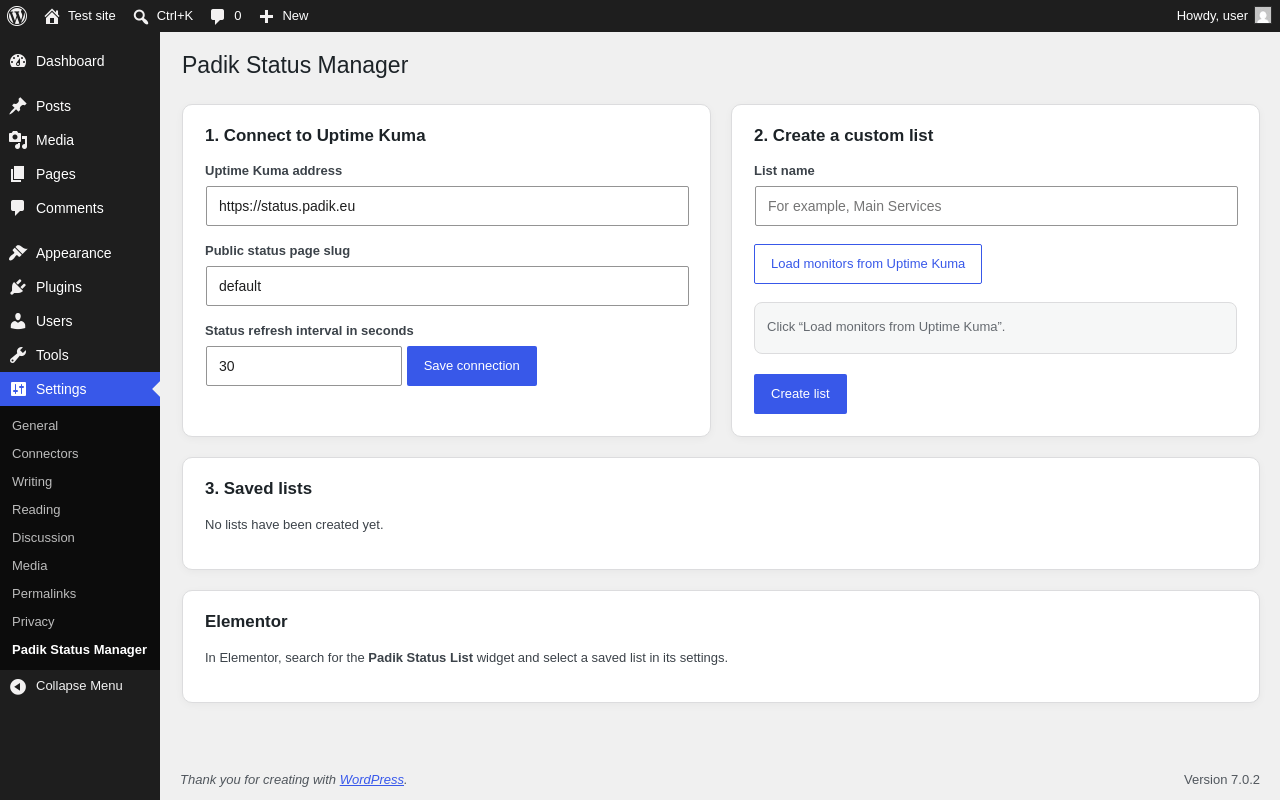Click the '3. Saved lists' heading

coord(258,489)
